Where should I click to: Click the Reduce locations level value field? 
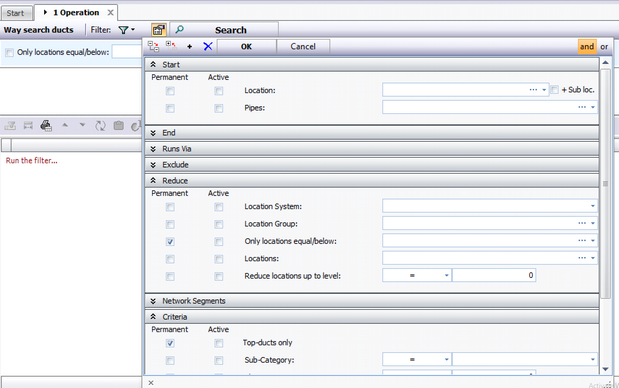[494, 276]
